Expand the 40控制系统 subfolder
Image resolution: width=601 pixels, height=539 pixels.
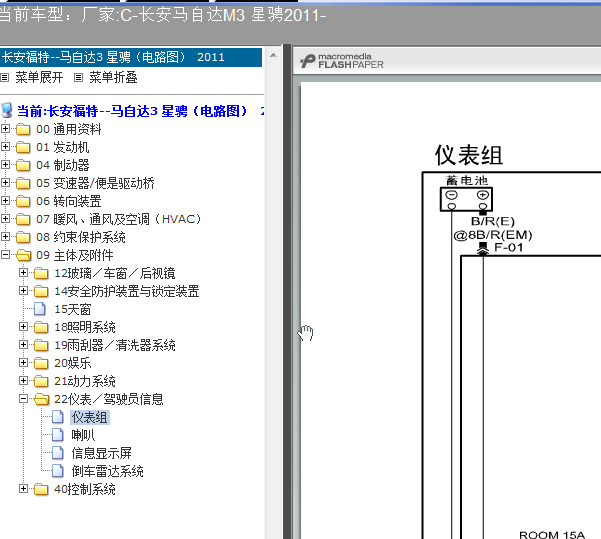coord(23,489)
